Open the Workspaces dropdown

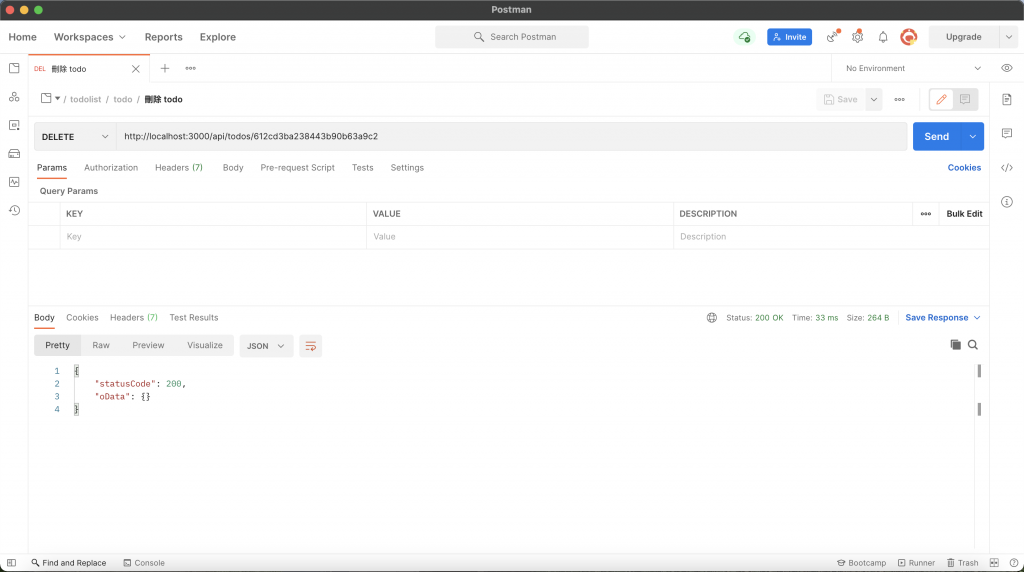pyautogui.click(x=89, y=37)
